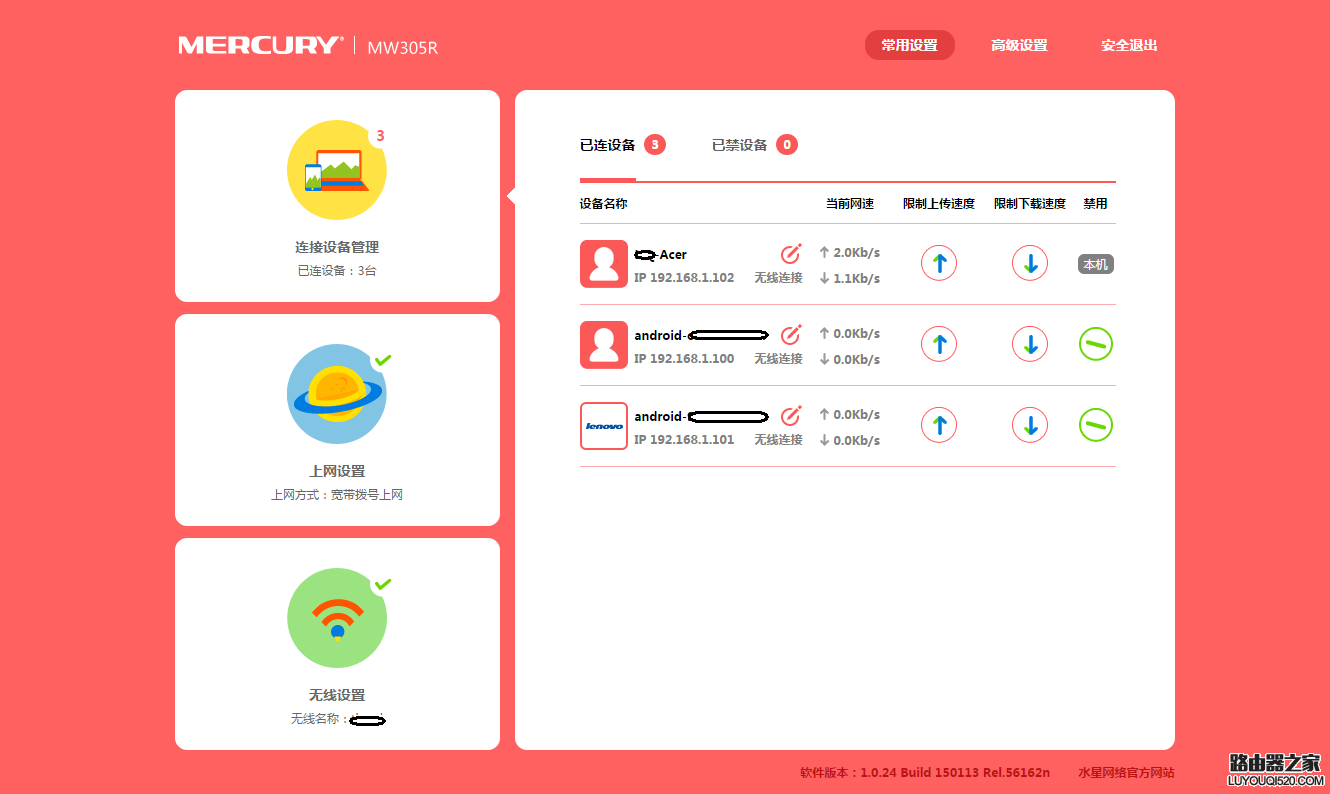This screenshot has height=794, width=1330.
Task: Click the 连接设备管理 label
Action: click(337, 247)
